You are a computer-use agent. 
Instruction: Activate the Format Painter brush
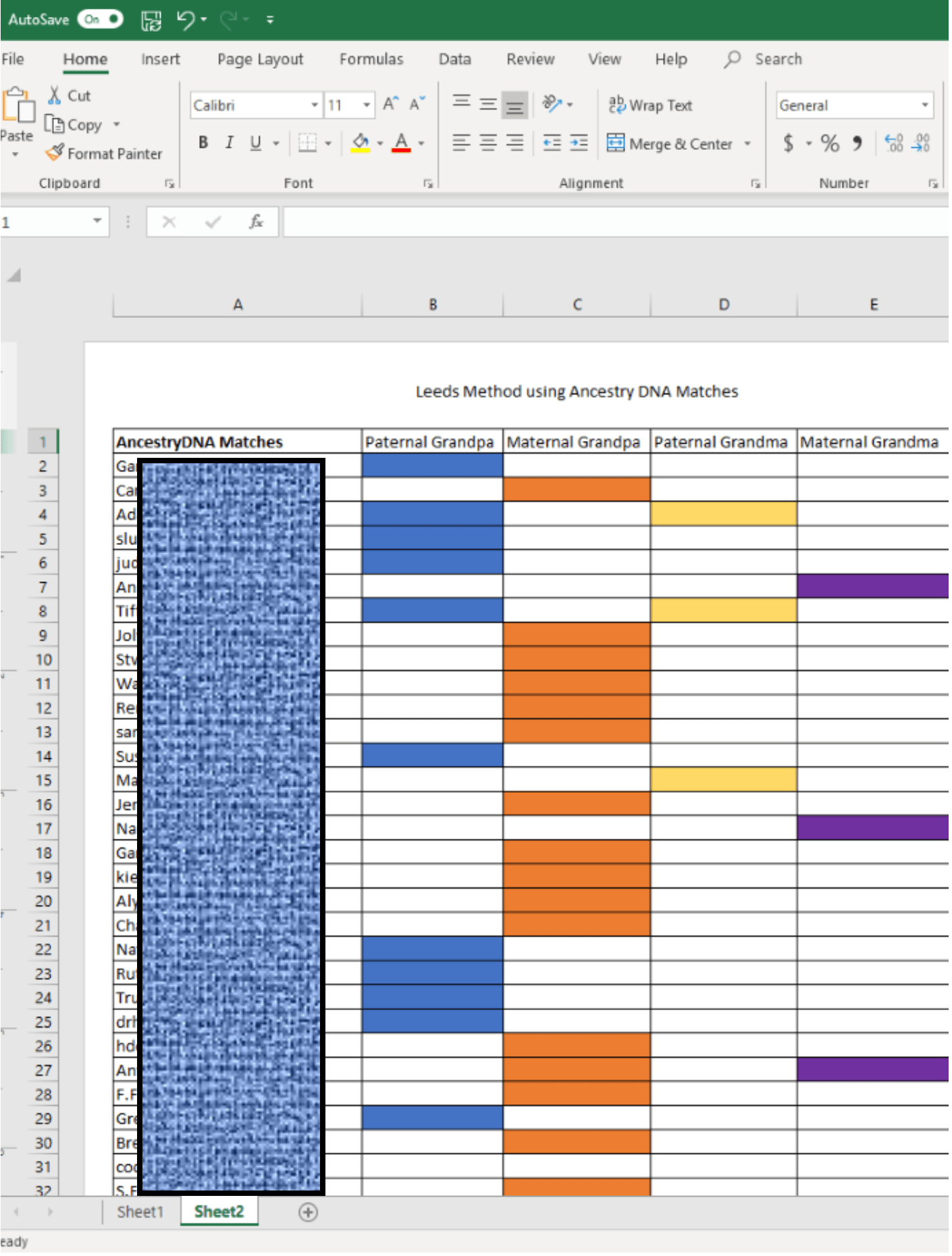click(x=104, y=153)
